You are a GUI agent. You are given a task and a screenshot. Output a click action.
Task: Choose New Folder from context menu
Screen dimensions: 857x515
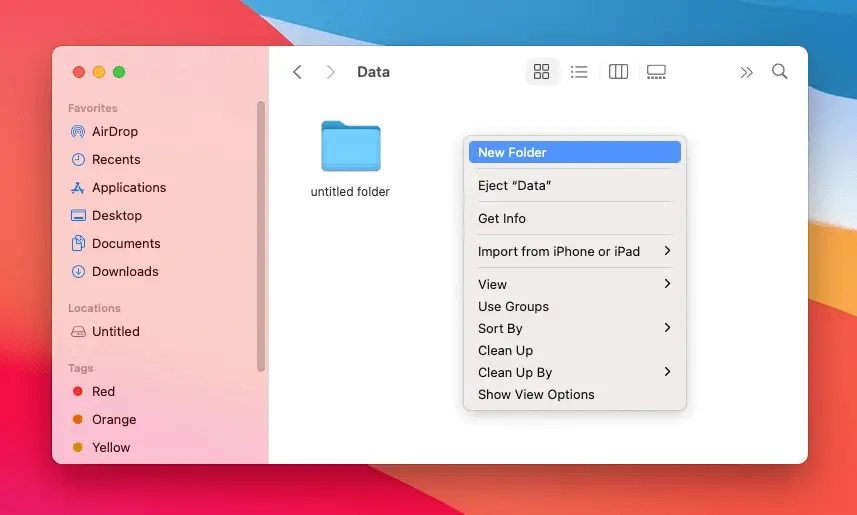(574, 152)
